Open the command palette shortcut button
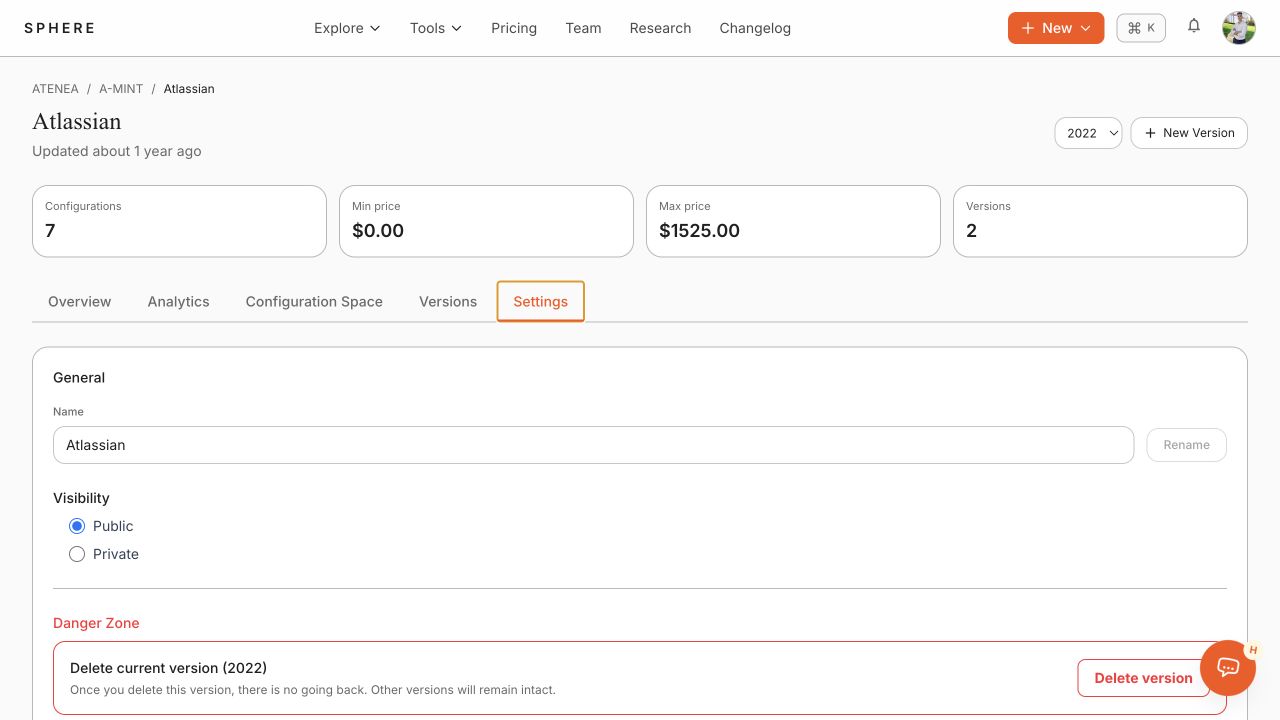This screenshot has height=720, width=1280. click(1141, 28)
